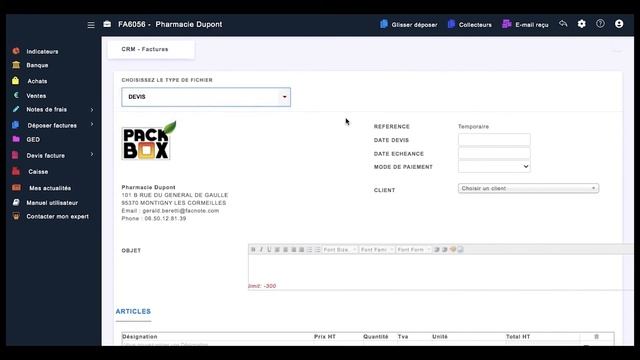This screenshot has height=360, width=640.
Task: Open Achats in sidebar
Action: [37, 81]
